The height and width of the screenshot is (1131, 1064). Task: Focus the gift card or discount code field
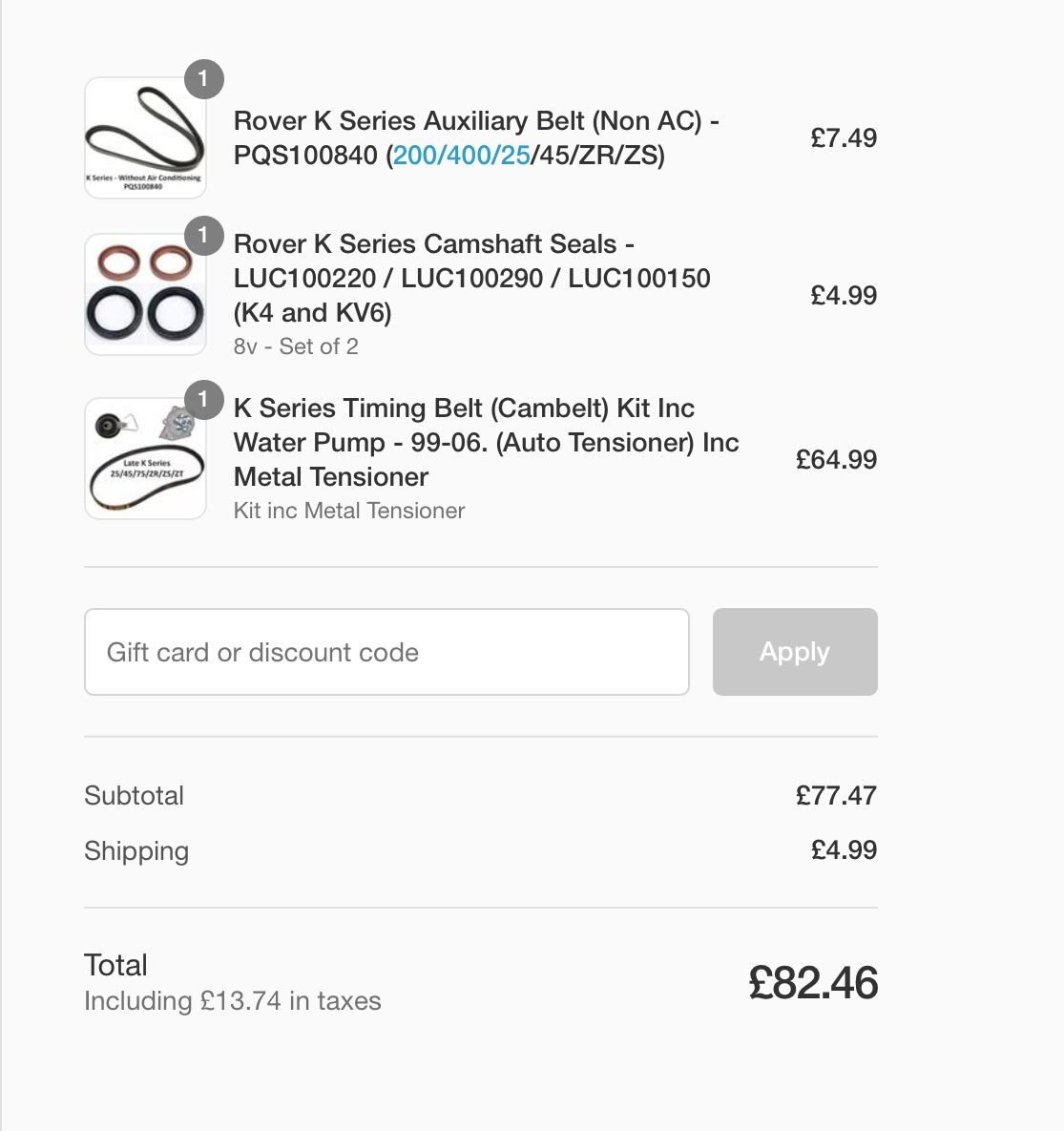pos(386,652)
